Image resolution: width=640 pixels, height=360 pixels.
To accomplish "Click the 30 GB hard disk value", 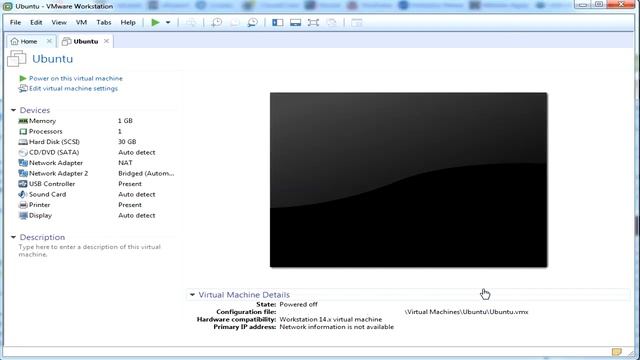I will pyautogui.click(x=127, y=142).
